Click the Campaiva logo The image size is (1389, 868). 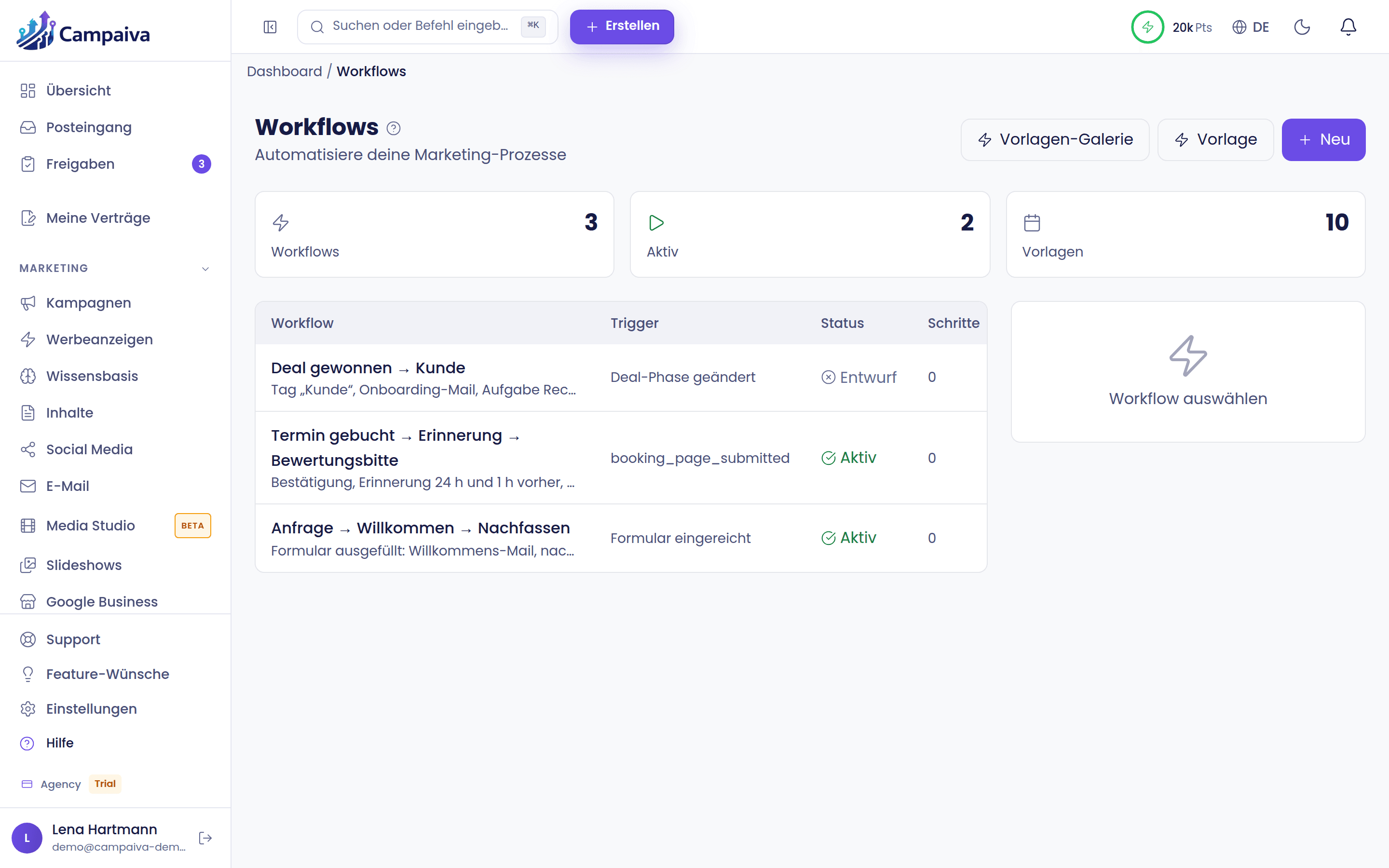84,31
